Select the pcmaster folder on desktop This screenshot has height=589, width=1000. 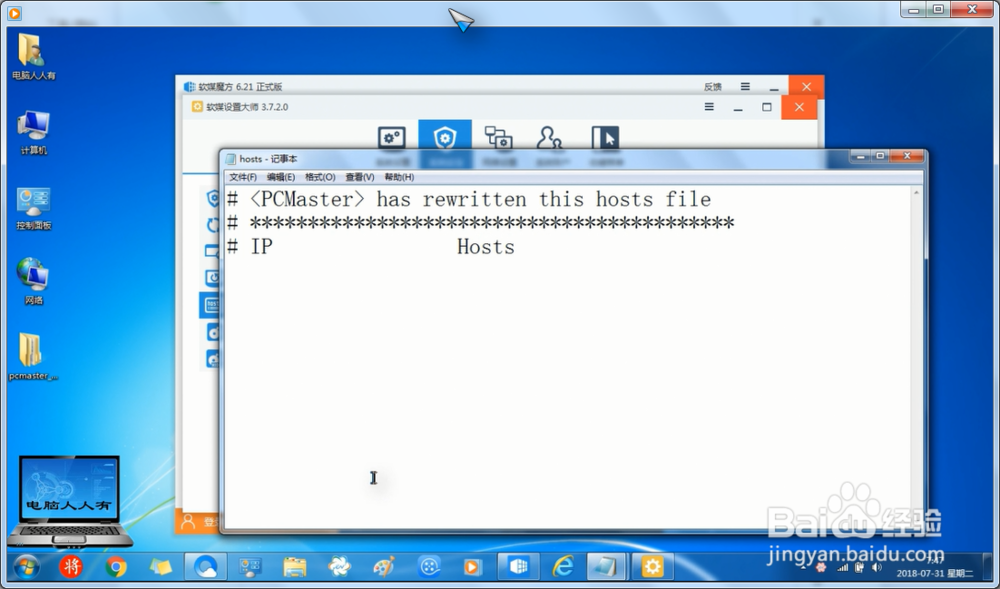tap(33, 356)
